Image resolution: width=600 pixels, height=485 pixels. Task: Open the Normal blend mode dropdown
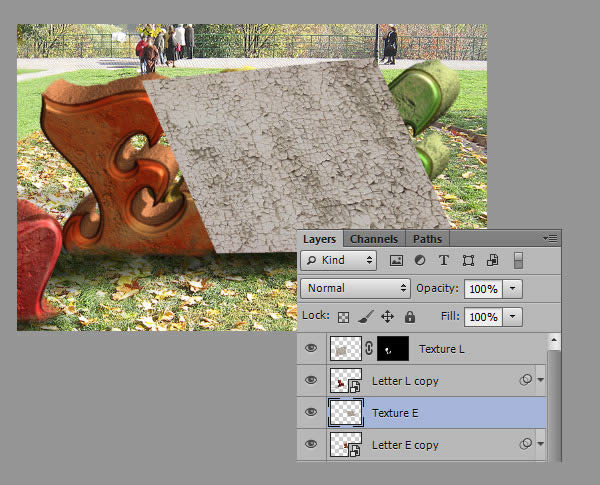coord(355,288)
